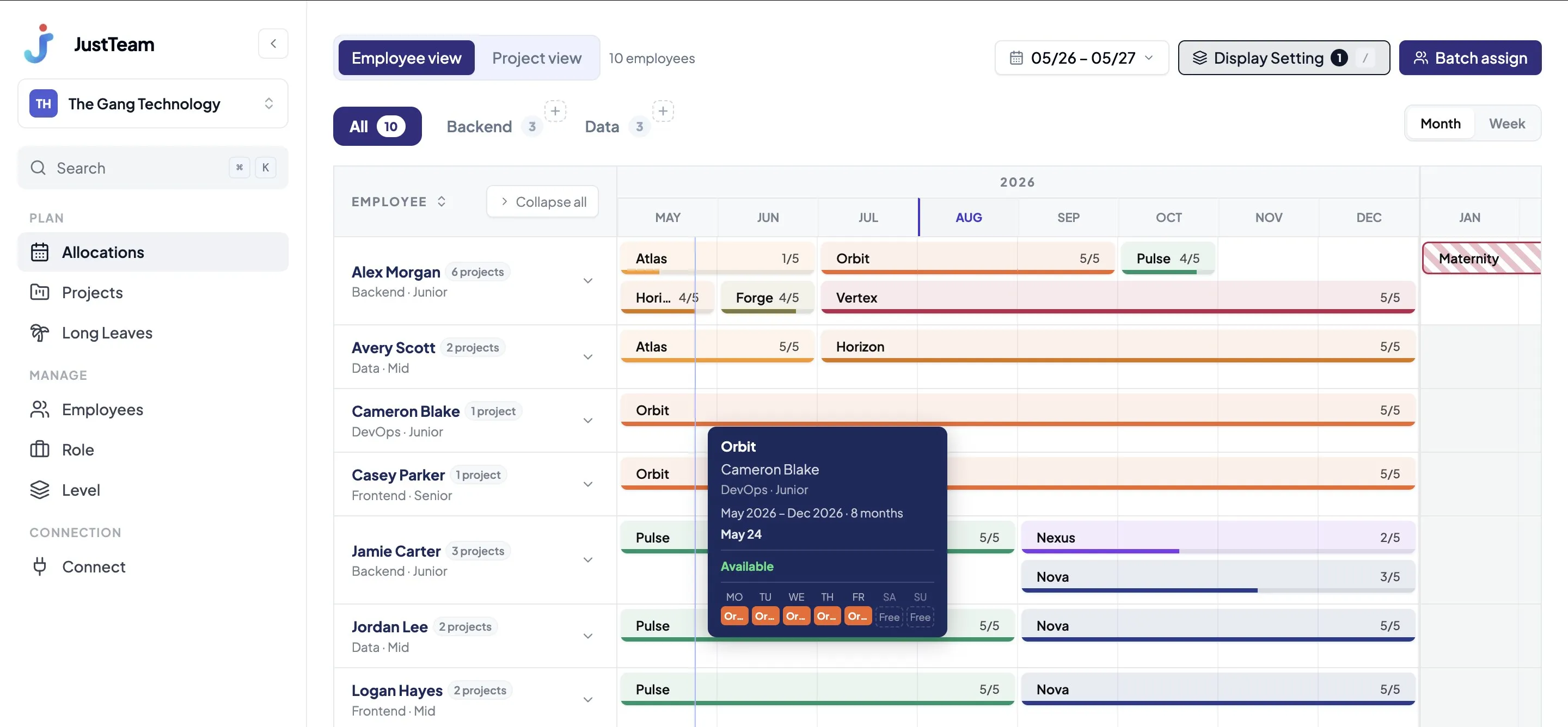Collapse the sidebar with the chevron button

pyautogui.click(x=273, y=43)
